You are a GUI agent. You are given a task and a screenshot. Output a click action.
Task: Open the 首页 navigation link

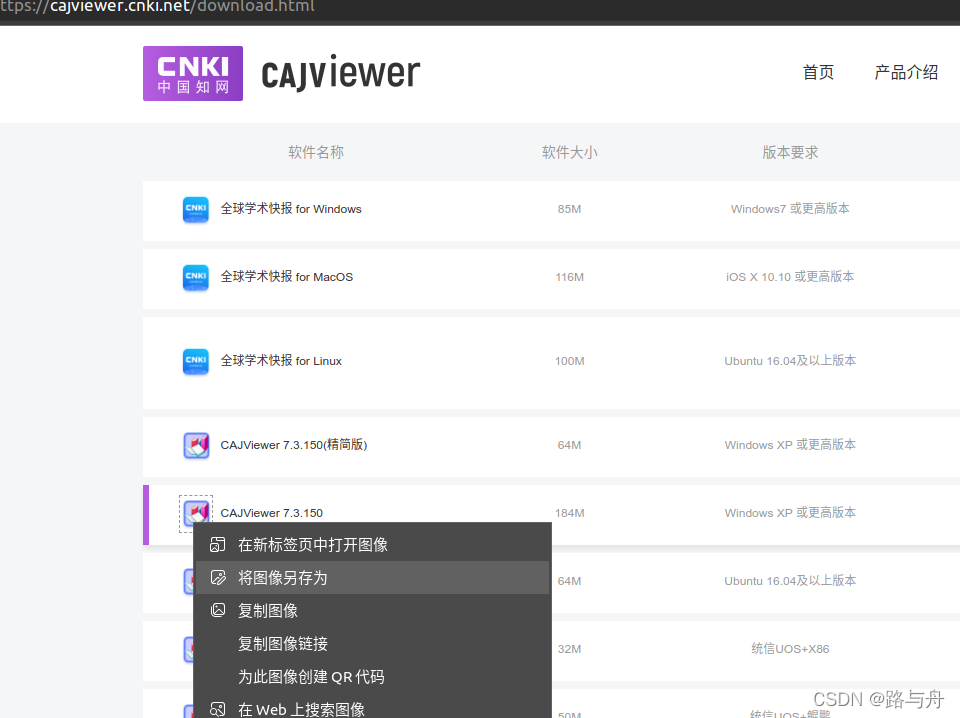pos(818,72)
